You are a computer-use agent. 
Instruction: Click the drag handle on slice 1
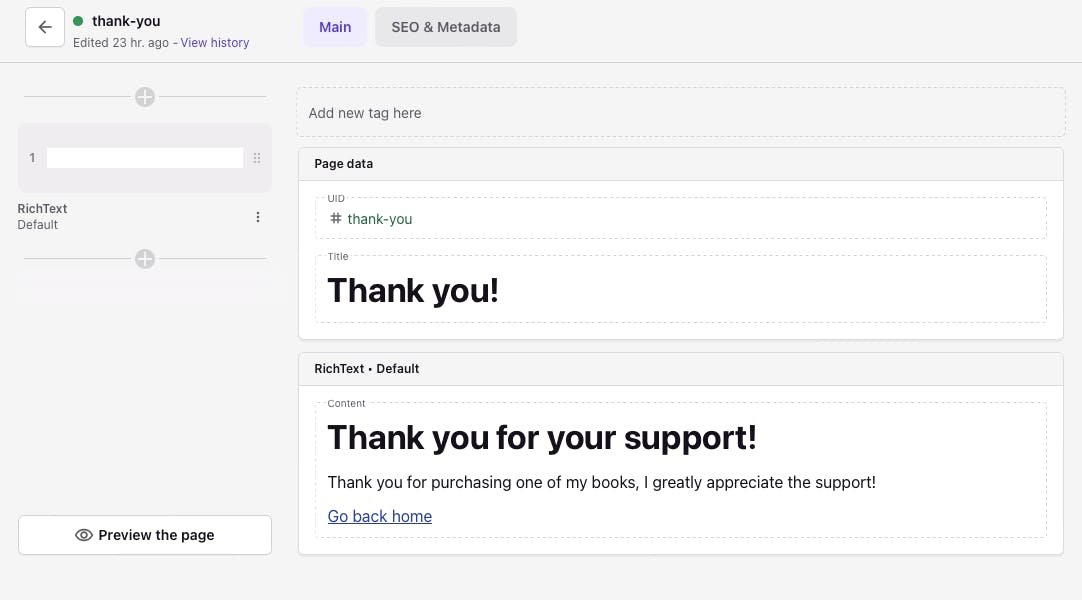click(x=257, y=157)
